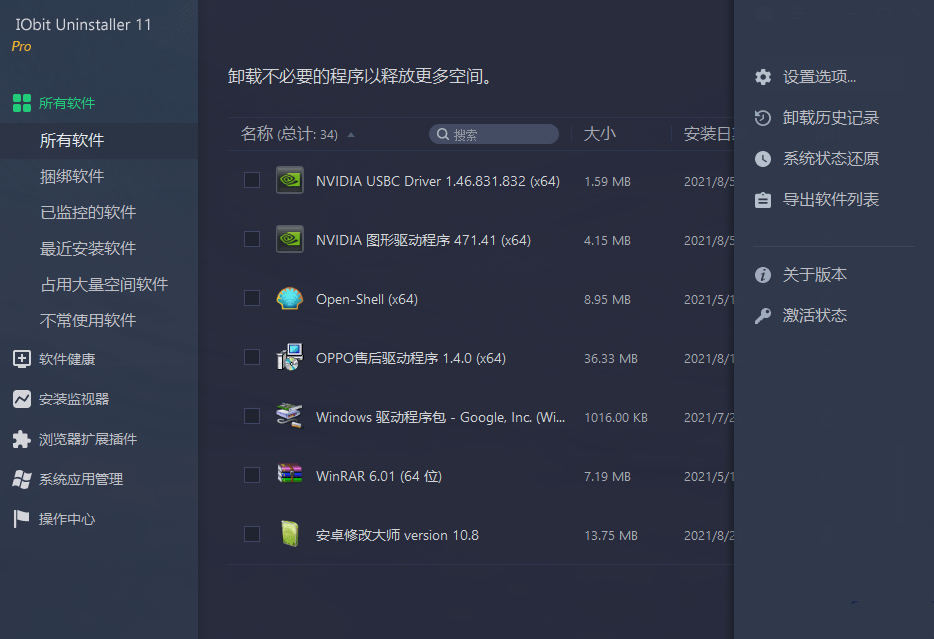Check the NVIDIA USBC Driver checkbox
Viewport: 934px width, 639px height.
(x=252, y=180)
